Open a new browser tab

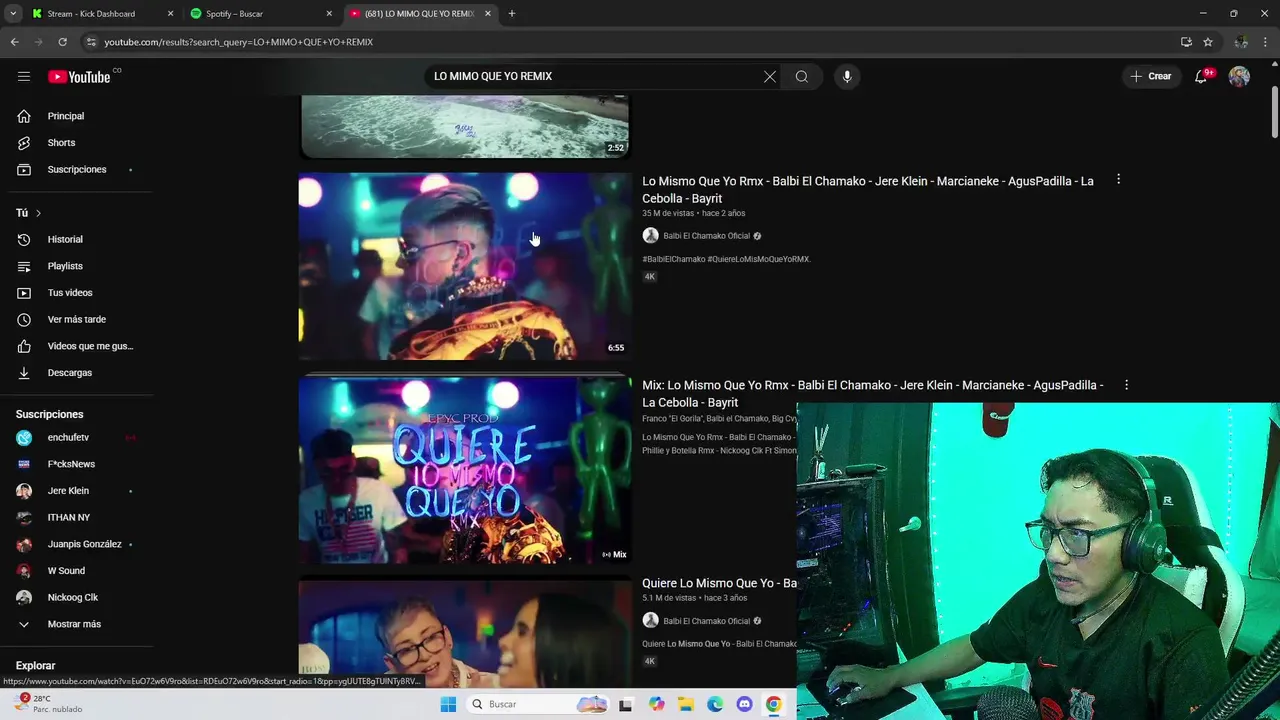[512, 14]
